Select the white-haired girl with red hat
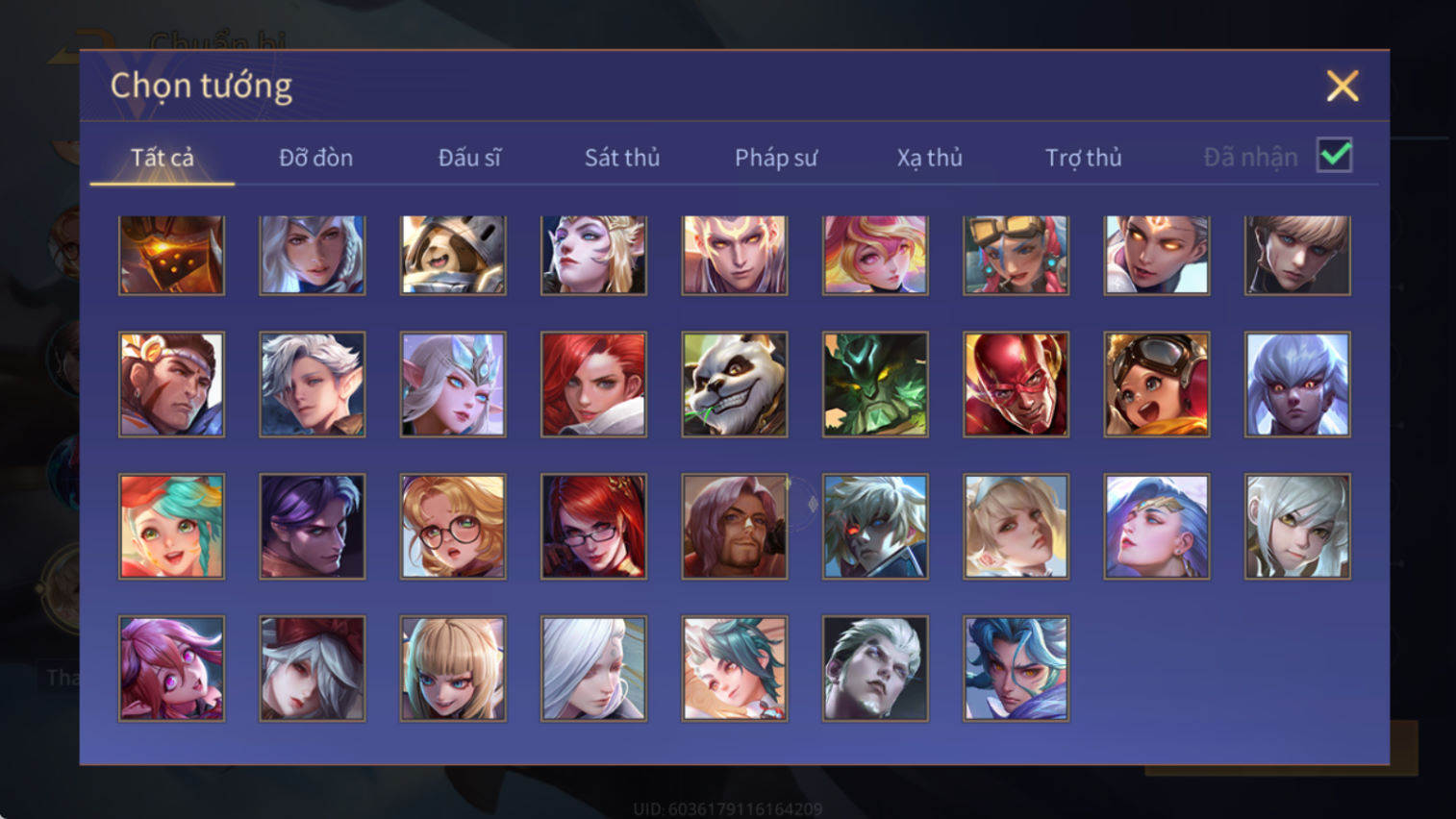Viewport: 1456px width, 819px height. [x=313, y=668]
